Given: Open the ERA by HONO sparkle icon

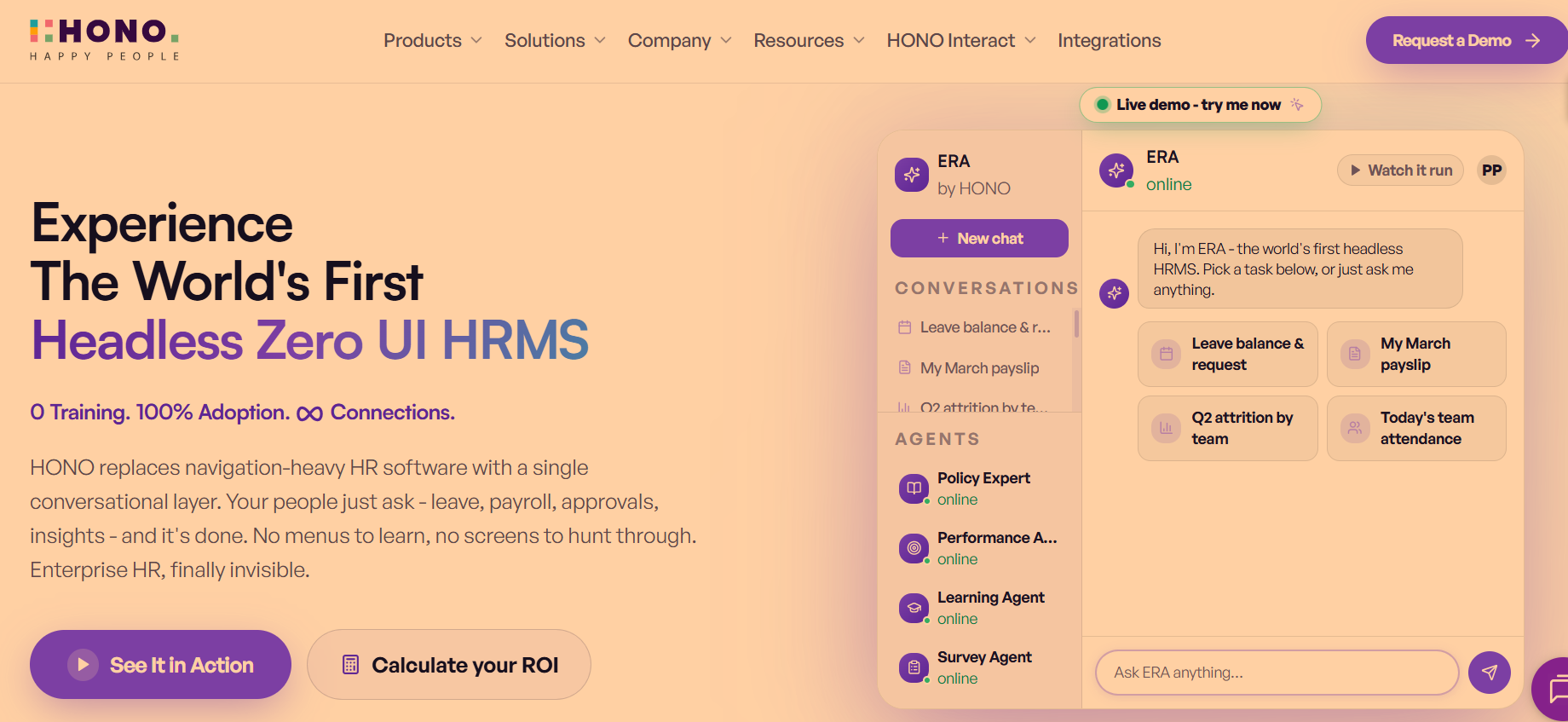Looking at the screenshot, I should (912, 175).
